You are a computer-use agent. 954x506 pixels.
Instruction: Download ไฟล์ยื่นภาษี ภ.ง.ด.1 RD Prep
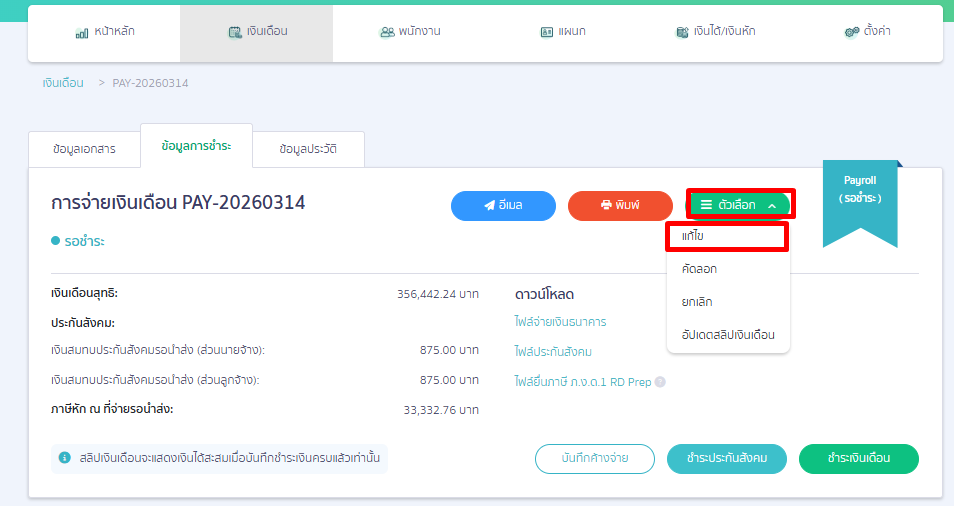[x=583, y=382]
